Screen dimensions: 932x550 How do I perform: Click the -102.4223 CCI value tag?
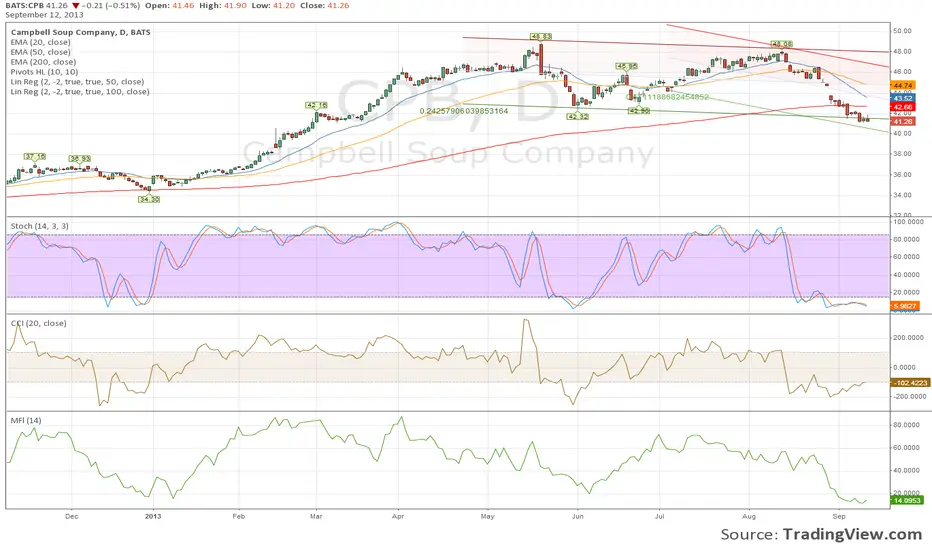910,383
